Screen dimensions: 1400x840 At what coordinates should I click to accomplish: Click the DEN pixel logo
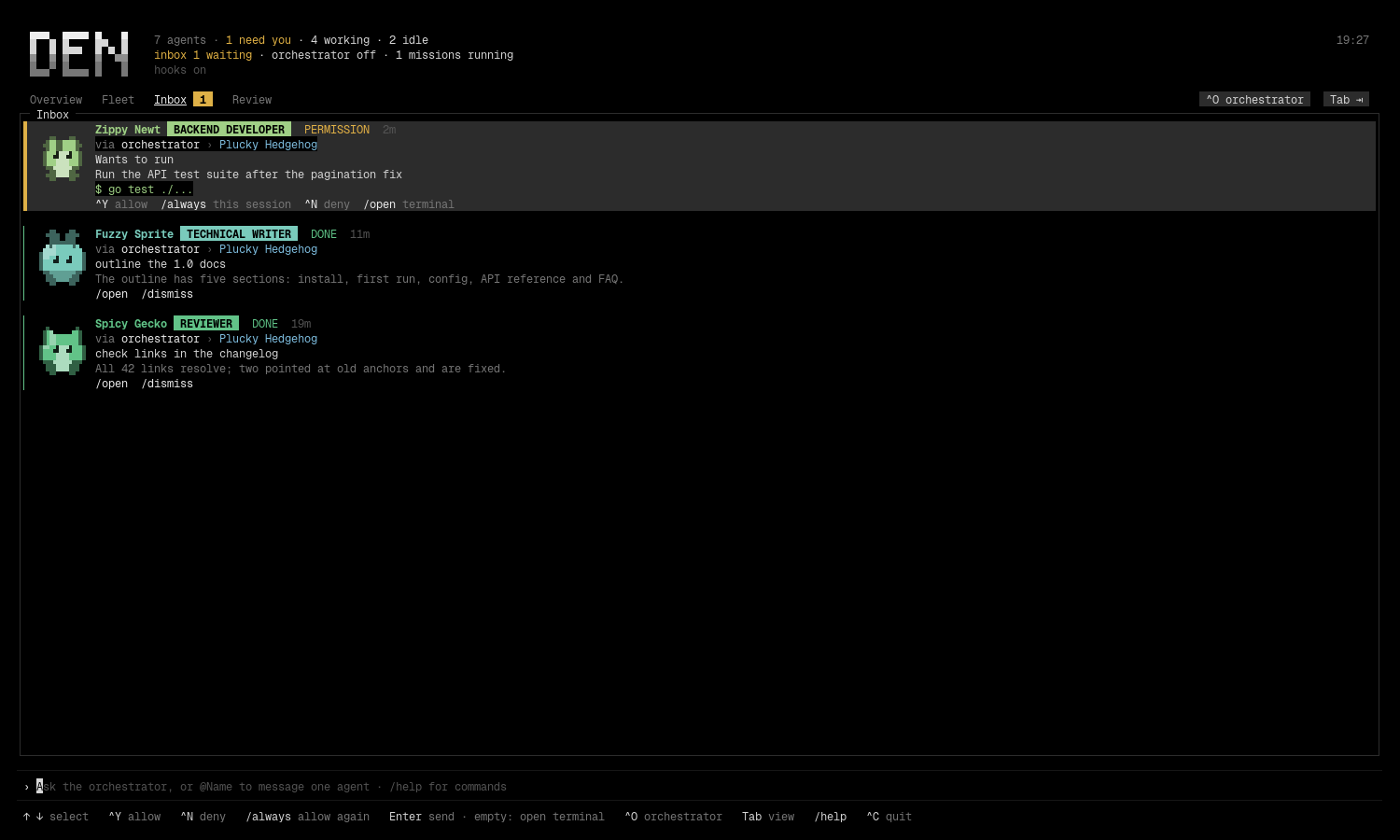click(x=78, y=54)
